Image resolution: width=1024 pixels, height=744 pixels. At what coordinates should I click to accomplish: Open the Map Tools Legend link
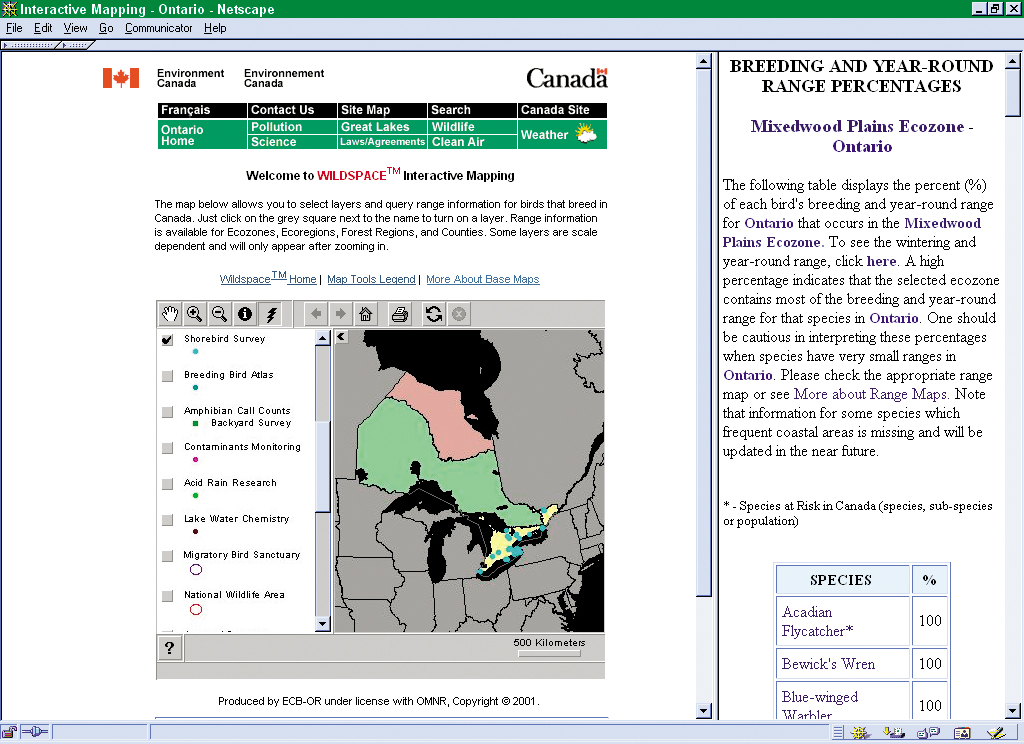point(371,279)
